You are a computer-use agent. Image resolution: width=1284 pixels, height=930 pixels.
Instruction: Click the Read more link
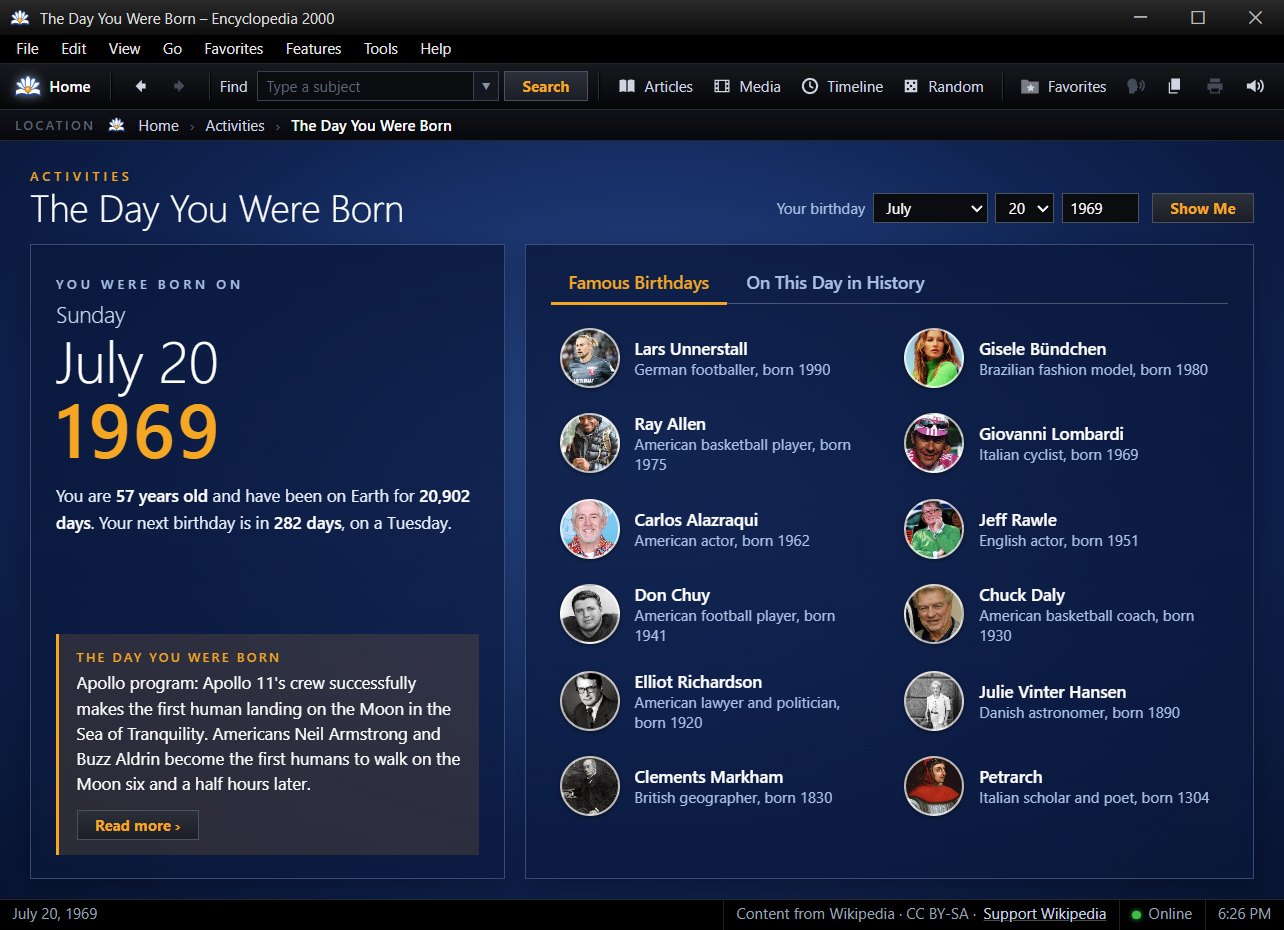(138, 826)
